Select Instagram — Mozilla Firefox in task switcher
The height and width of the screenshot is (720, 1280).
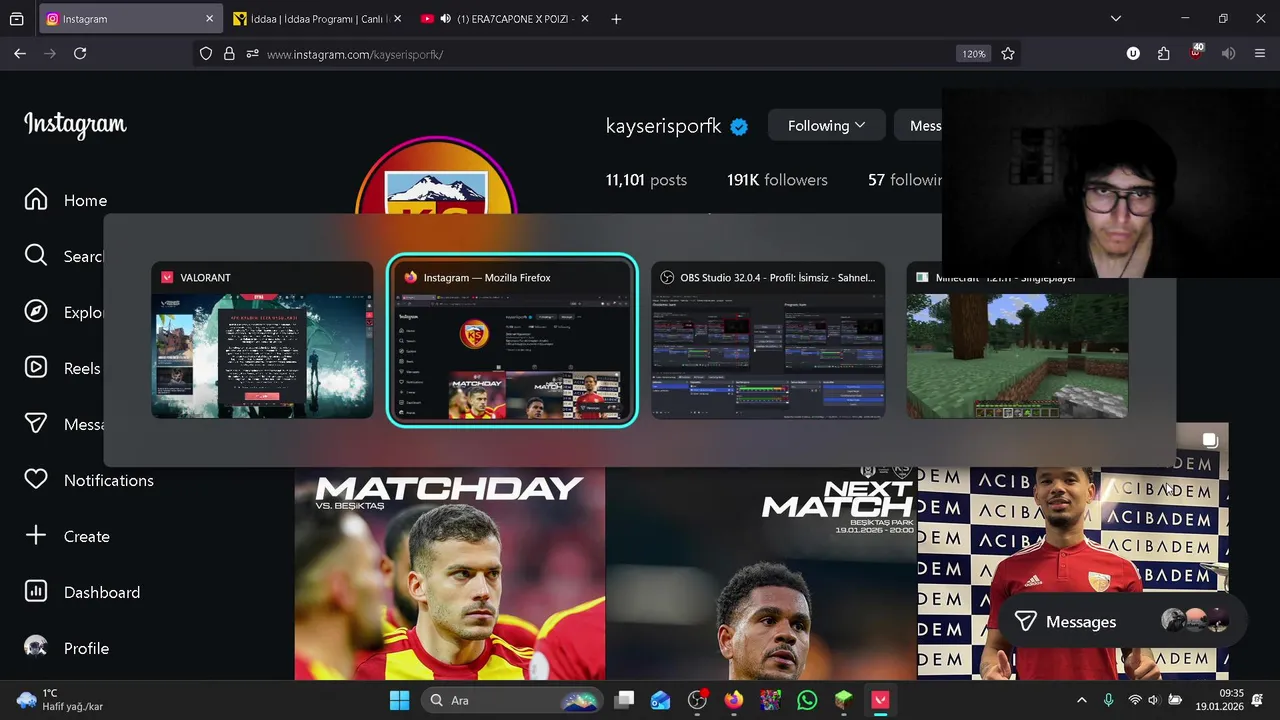(512, 341)
